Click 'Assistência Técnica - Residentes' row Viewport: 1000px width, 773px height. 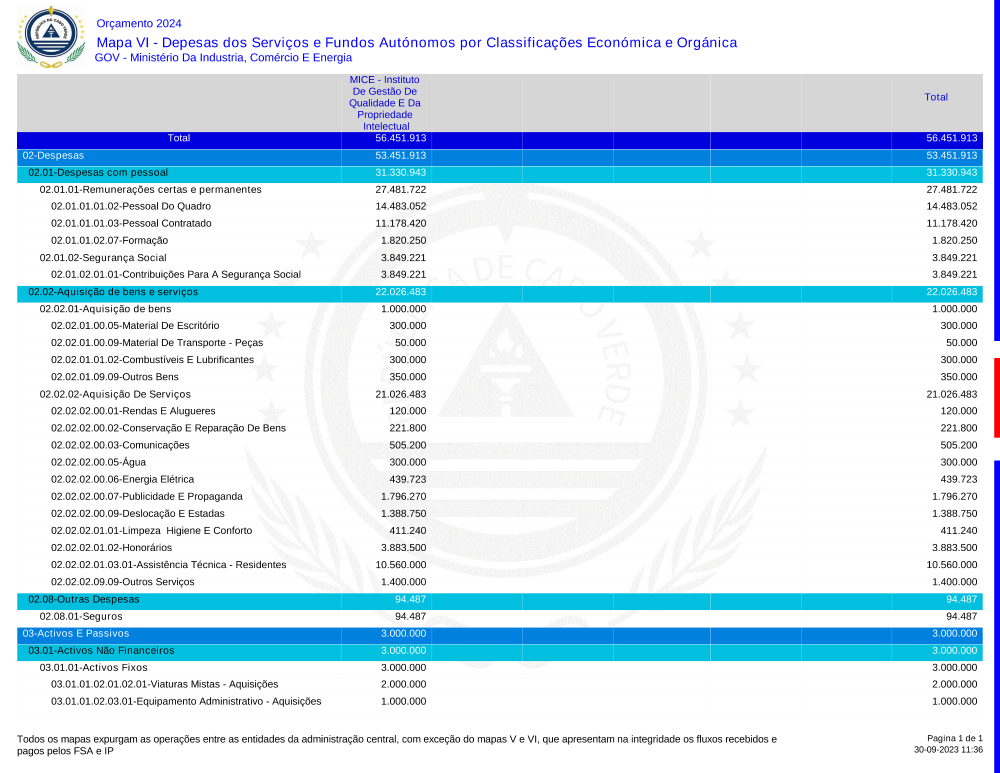[x=168, y=565]
